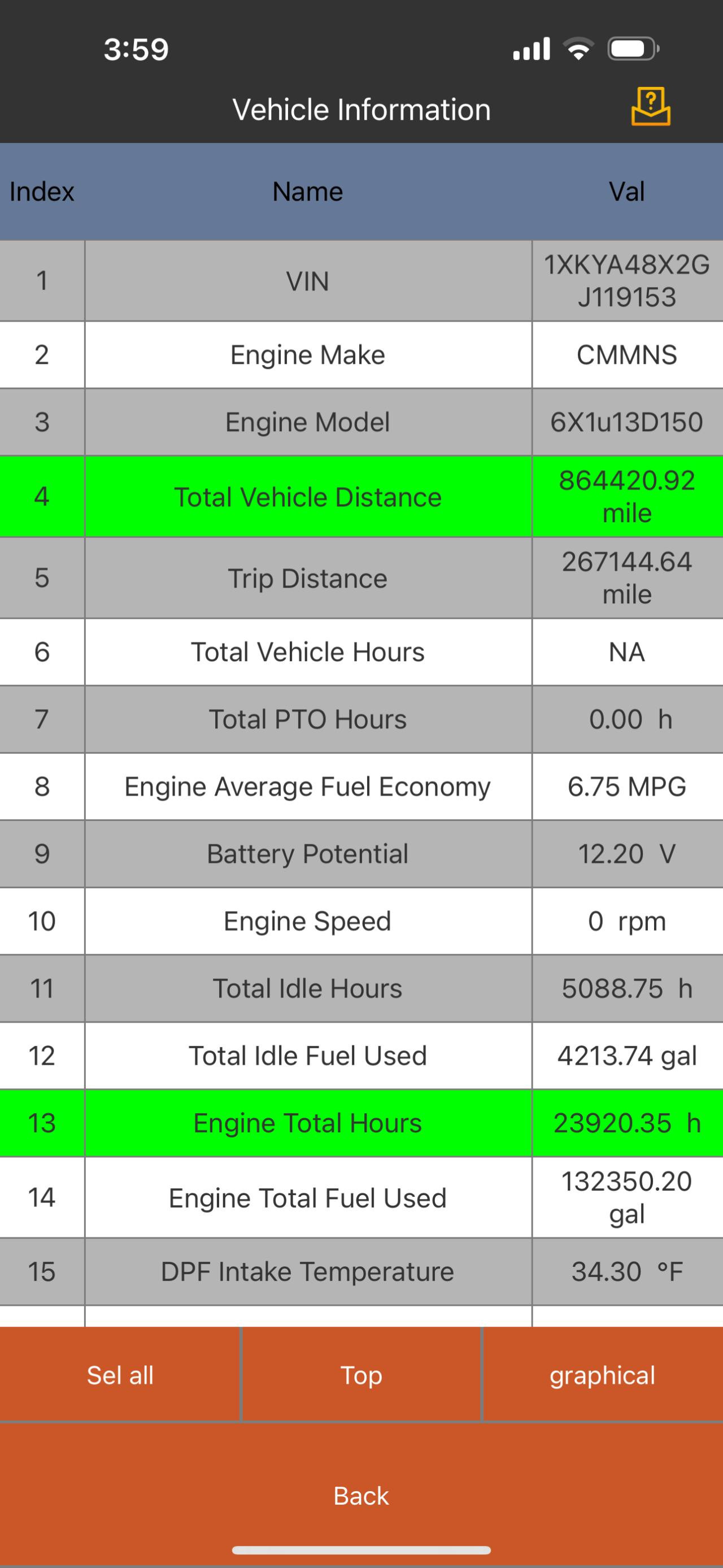Switch to graphical view
The height and width of the screenshot is (1568, 723).
[x=603, y=1375]
